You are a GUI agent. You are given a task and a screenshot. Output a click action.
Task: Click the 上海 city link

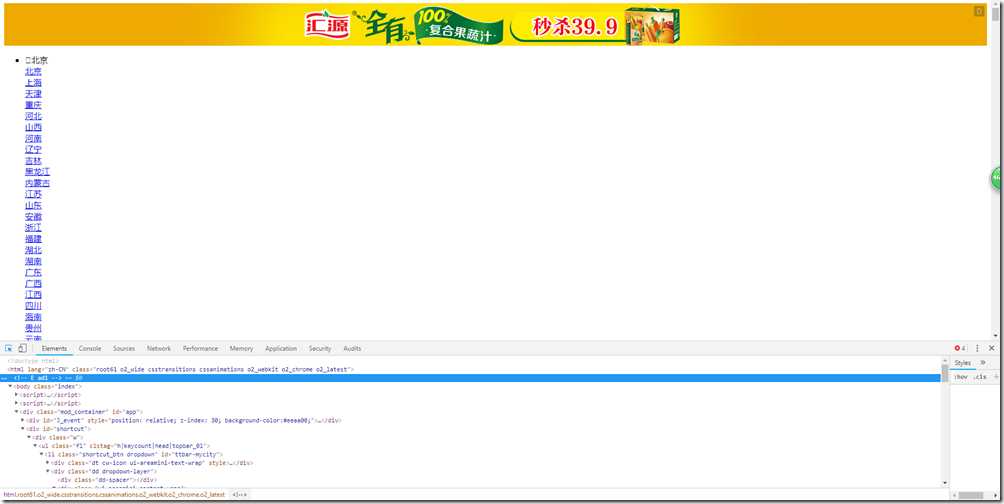click(33, 83)
